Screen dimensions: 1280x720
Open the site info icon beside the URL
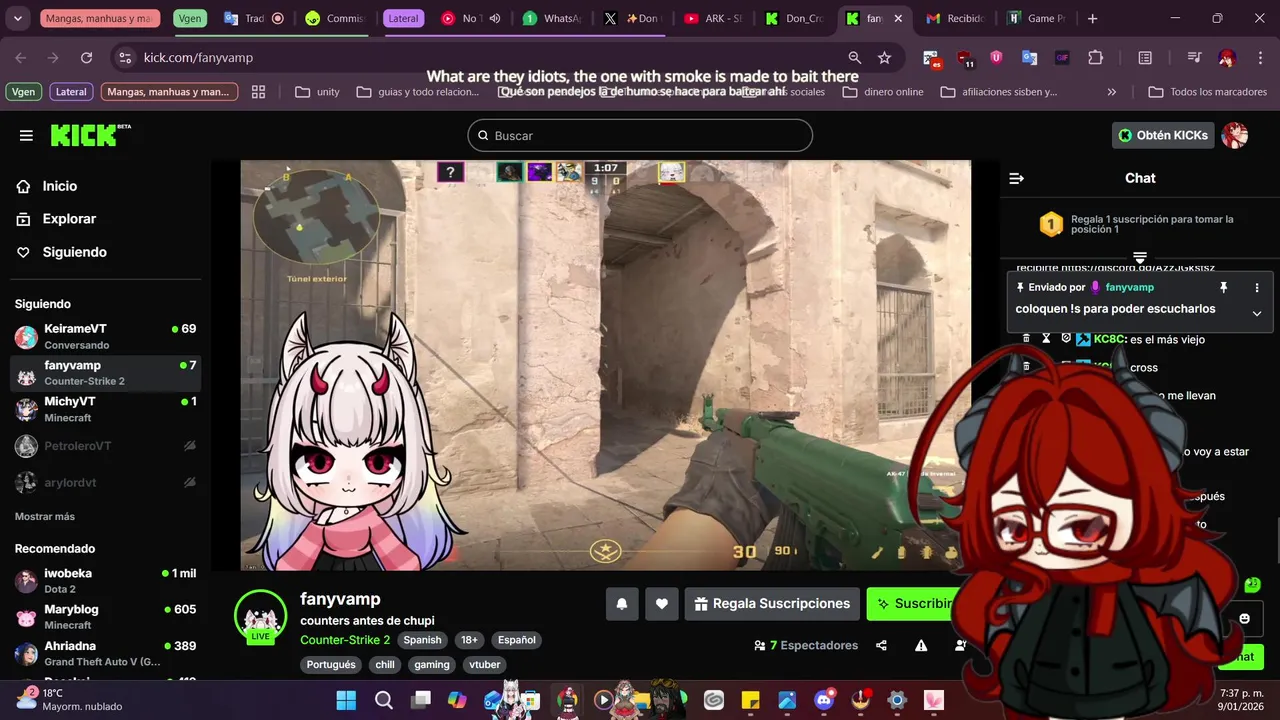click(124, 58)
